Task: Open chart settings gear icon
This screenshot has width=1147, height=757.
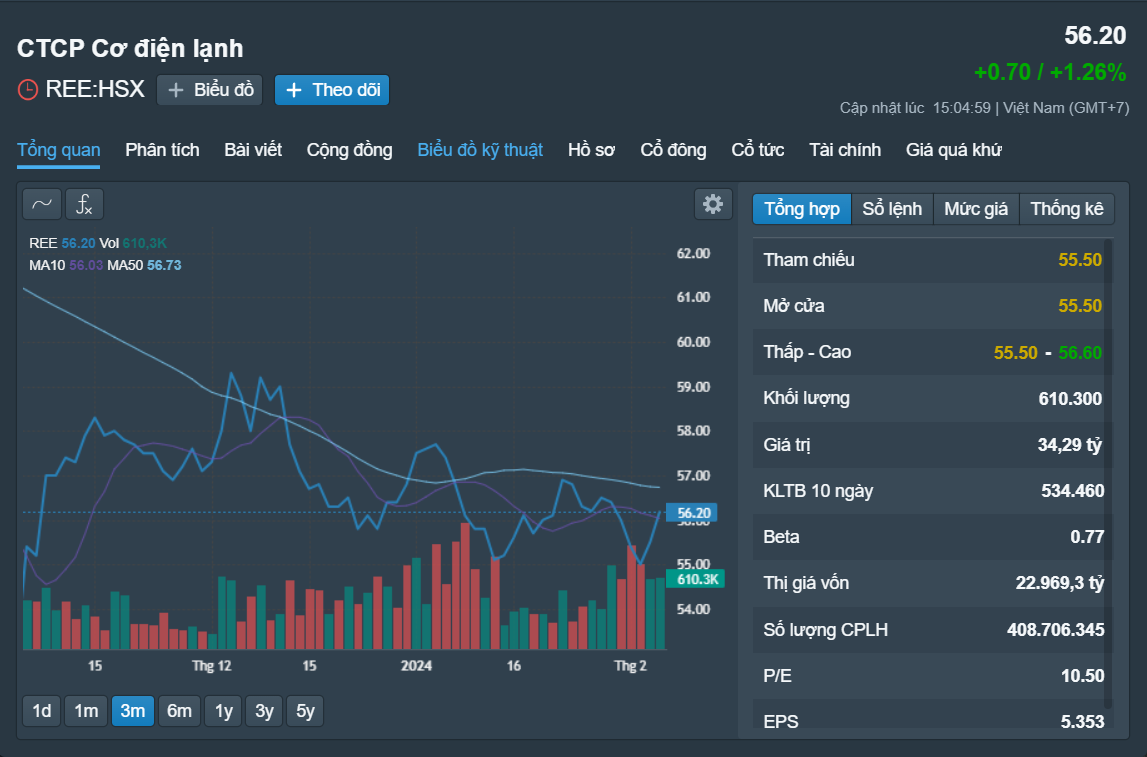Action: 712,204
